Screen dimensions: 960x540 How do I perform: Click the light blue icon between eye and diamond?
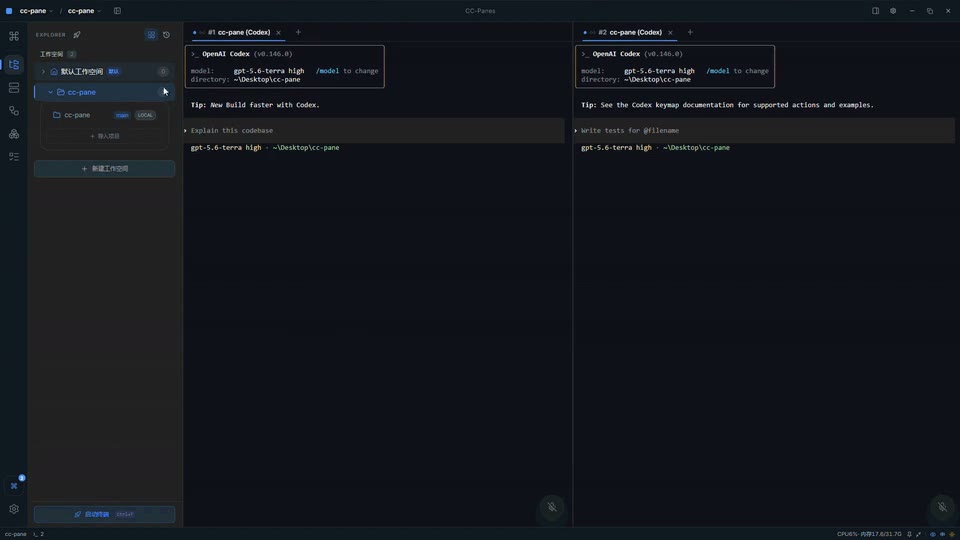[942, 534]
